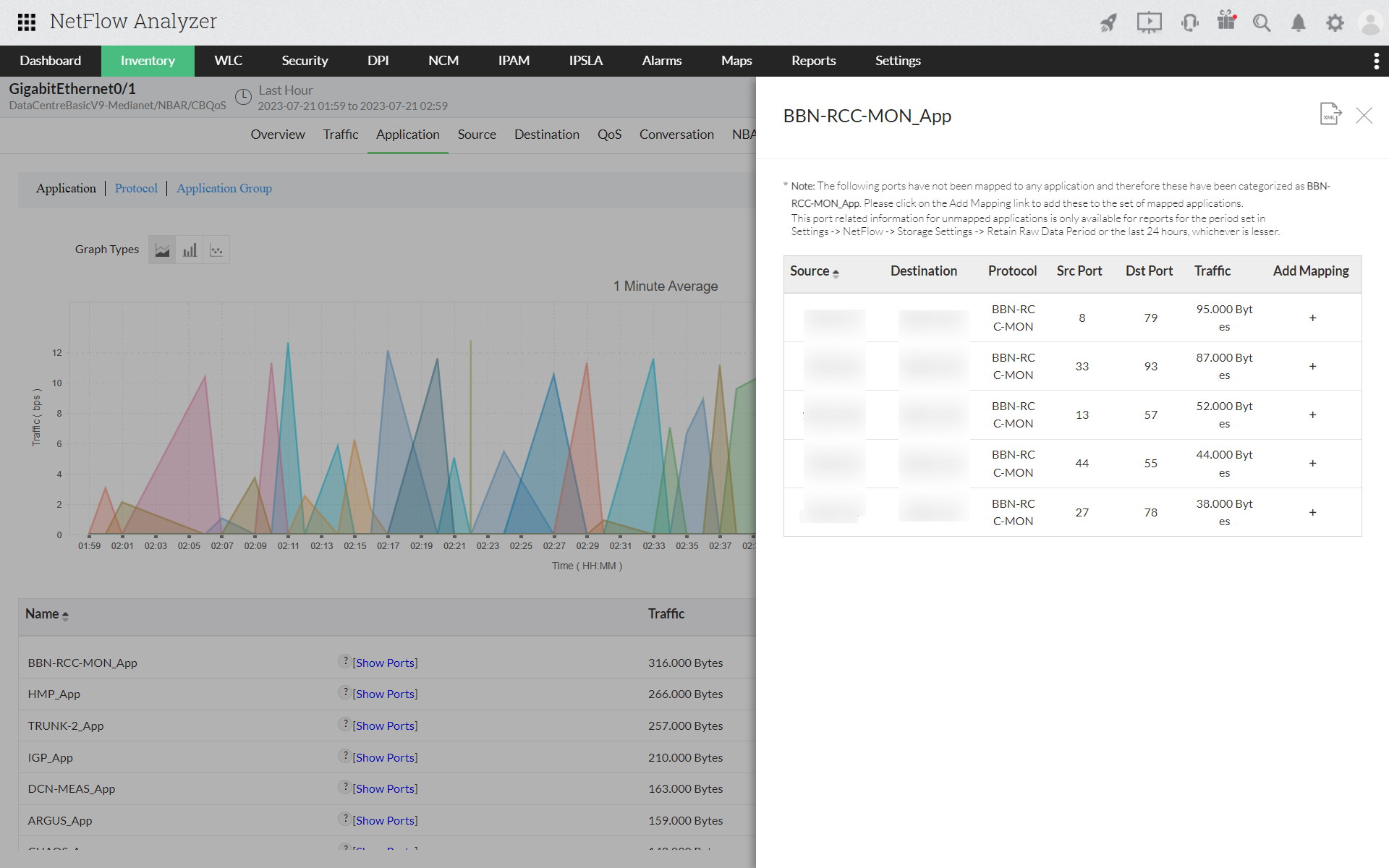Screen dimensions: 1389x868
Task: Switch to the Conversation tab
Action: click(676, 135)
